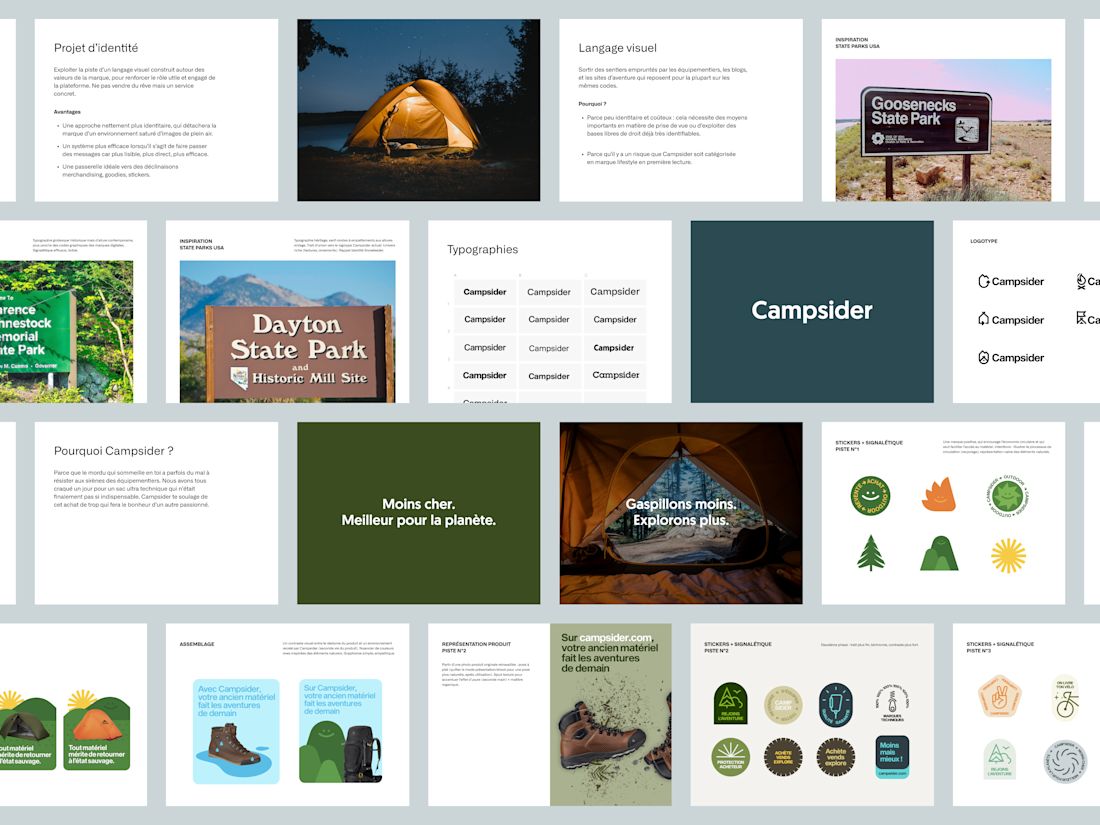Select the white 'Marques techniques' sticker

[892, 702]
